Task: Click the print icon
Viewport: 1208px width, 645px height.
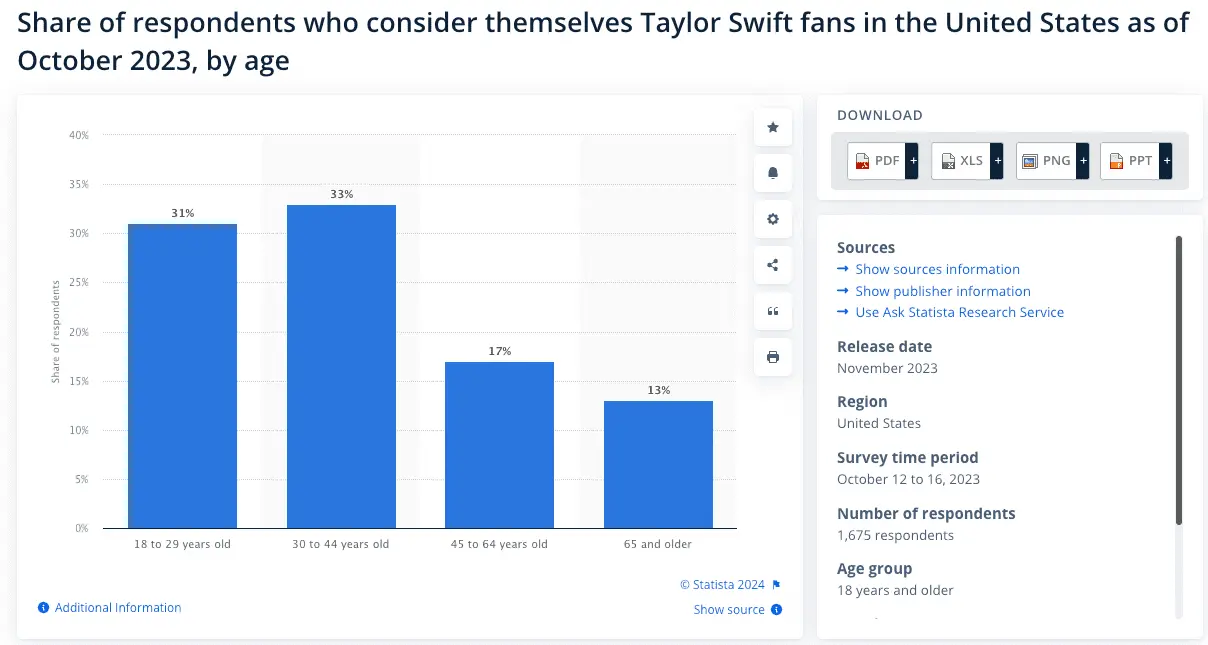Action: (x=772, y=357)
